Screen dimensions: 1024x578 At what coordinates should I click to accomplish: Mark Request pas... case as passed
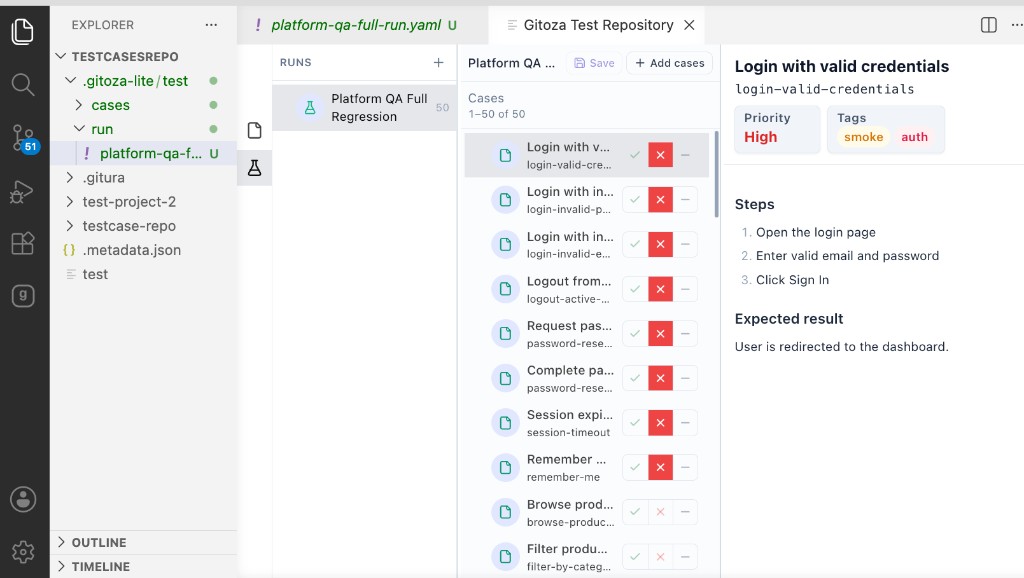pyautogui.click(x=635, y=334)
